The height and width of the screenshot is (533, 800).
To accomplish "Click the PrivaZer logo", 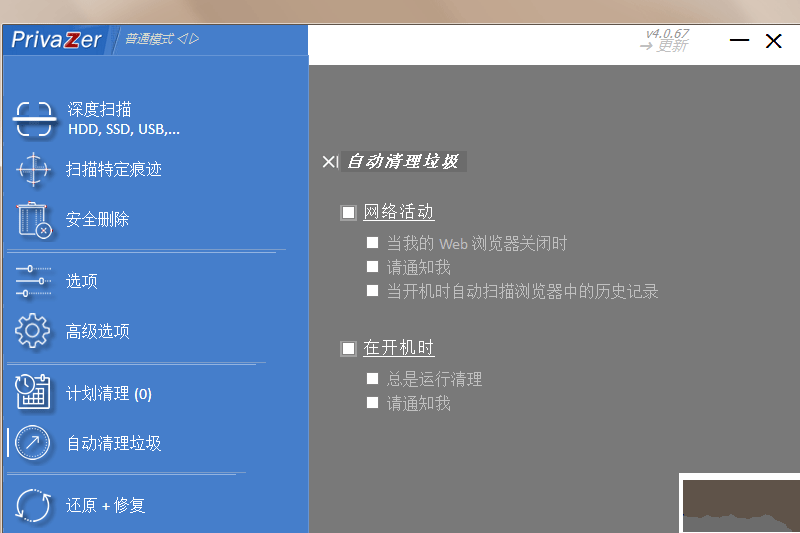I will 56,40.
